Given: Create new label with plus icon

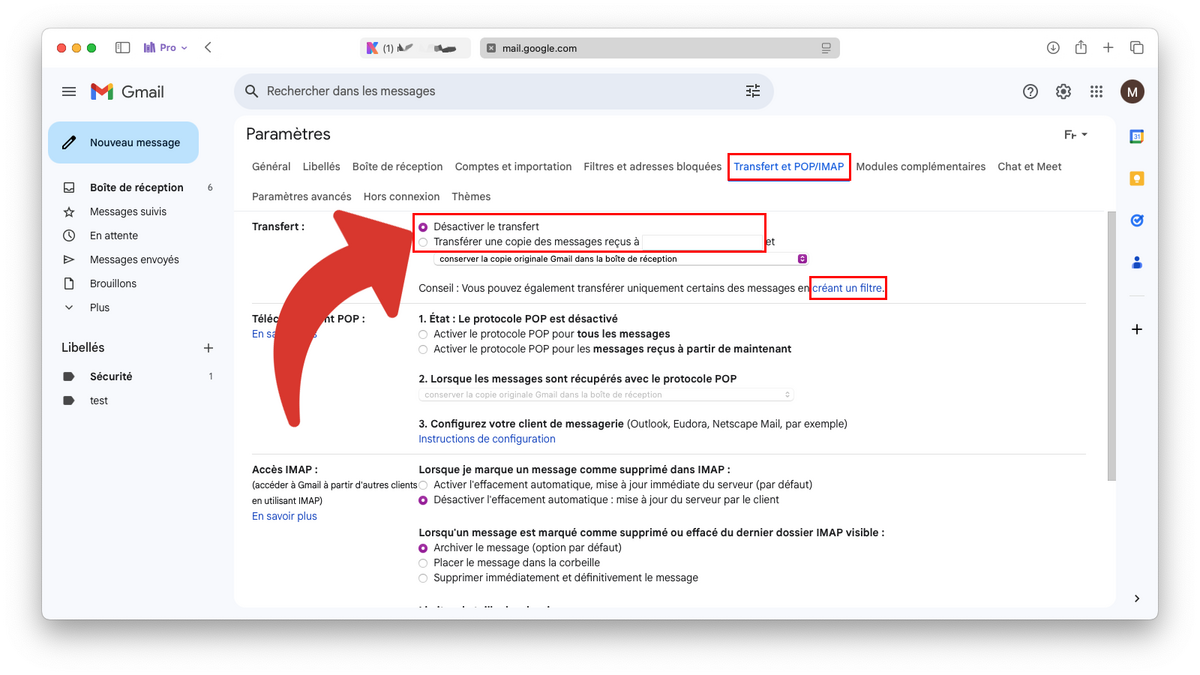Looking at the screenshot, I should coord(208,348).
